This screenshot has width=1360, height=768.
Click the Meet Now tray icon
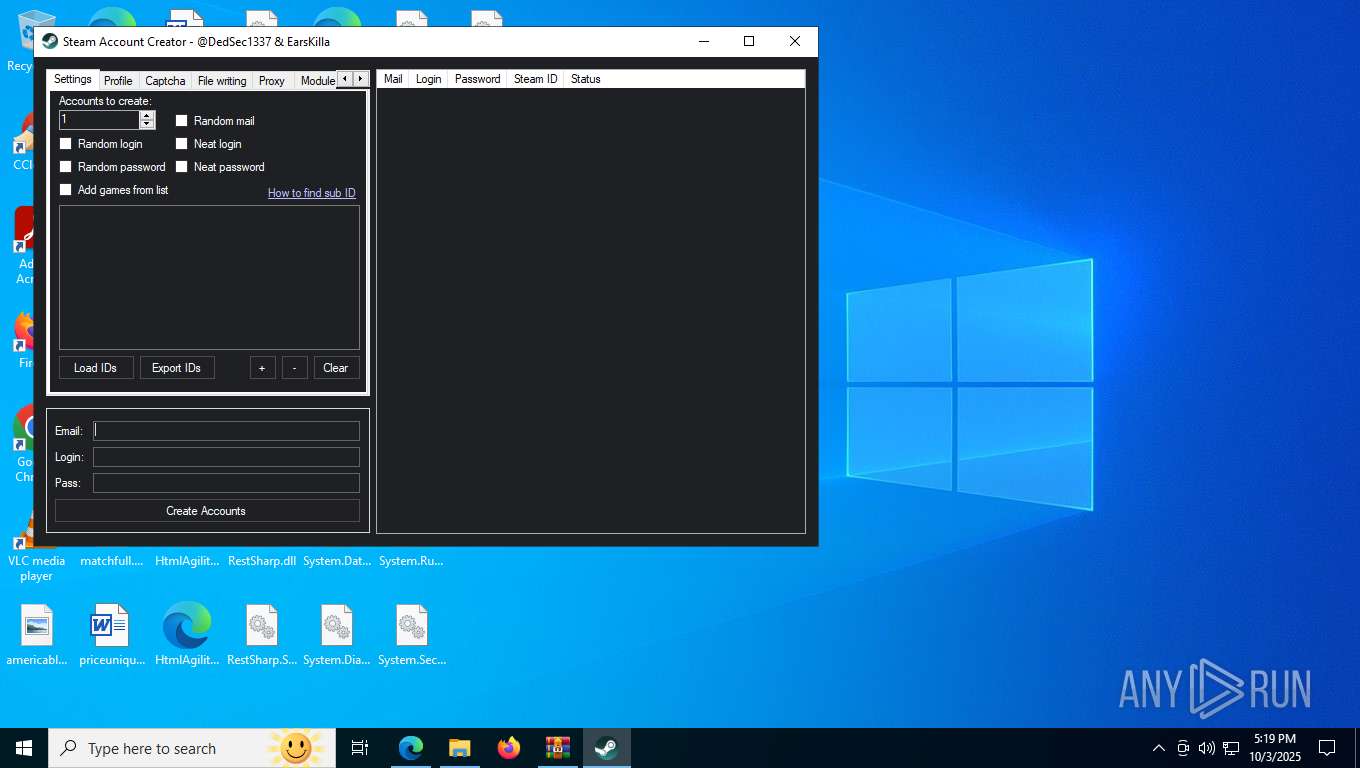(x=1183, y=748)
